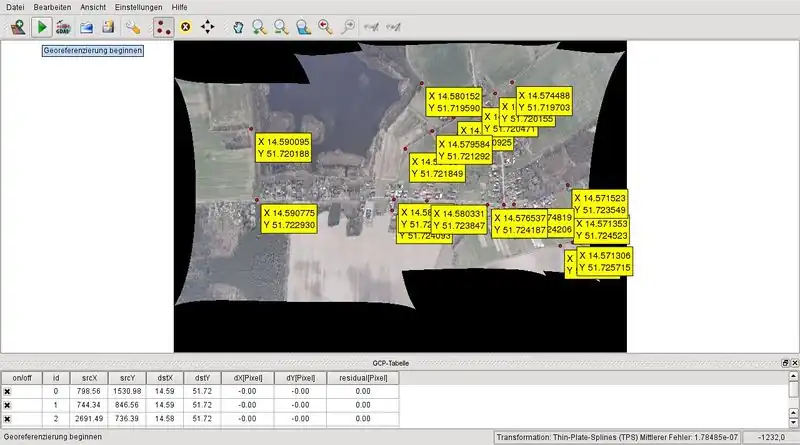Open the Bearbeiten menu

(x=52, y=7)
